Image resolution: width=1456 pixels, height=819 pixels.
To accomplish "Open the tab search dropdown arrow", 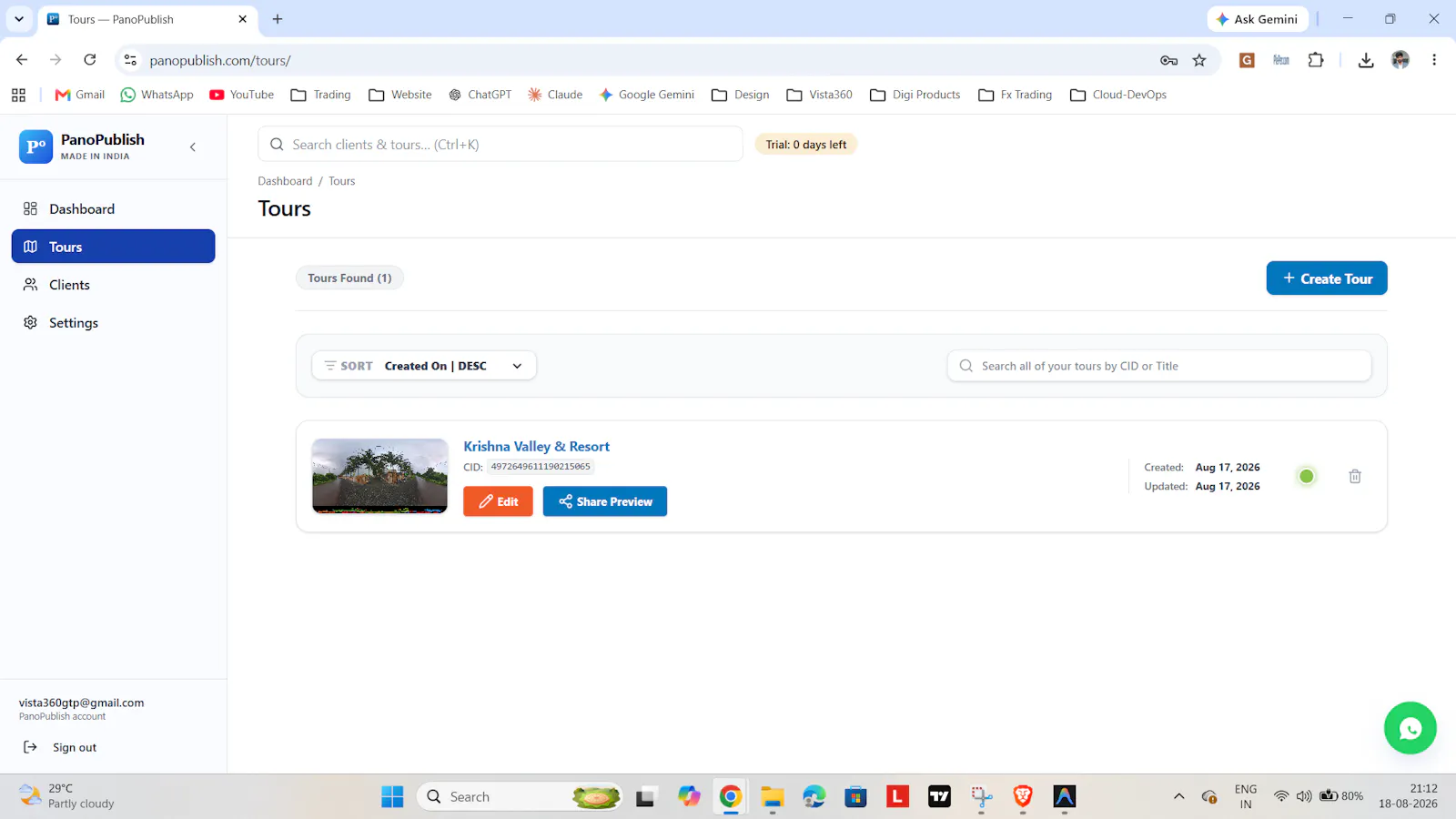I will tap(18, 19).
